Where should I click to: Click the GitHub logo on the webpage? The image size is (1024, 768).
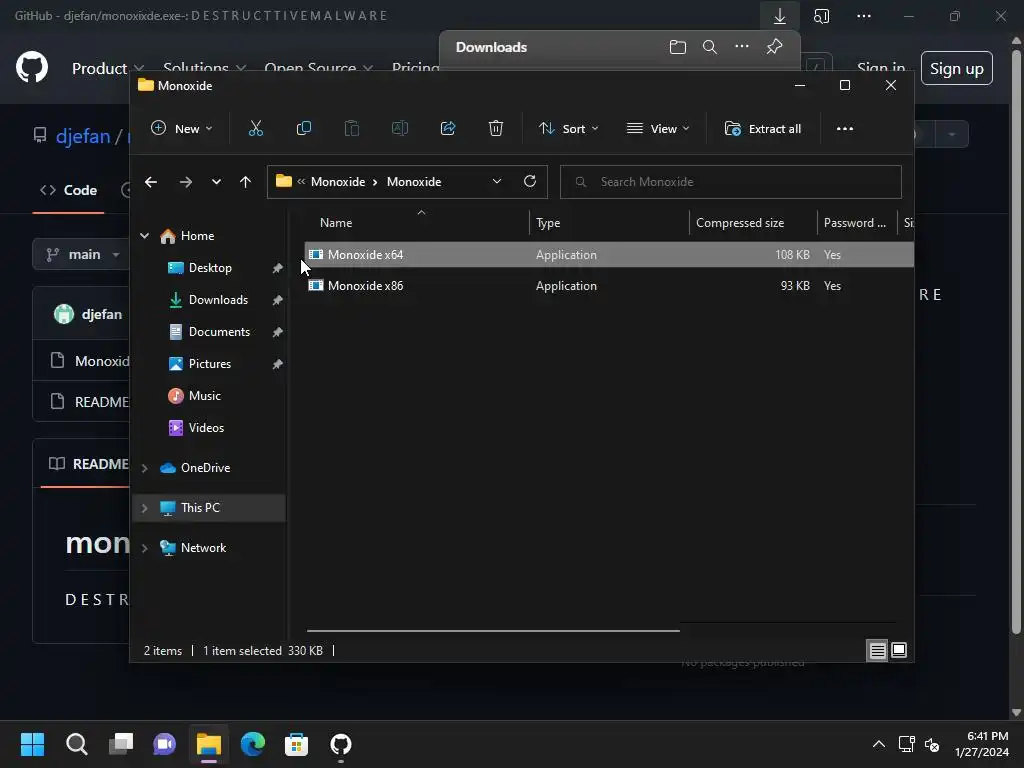32,67
